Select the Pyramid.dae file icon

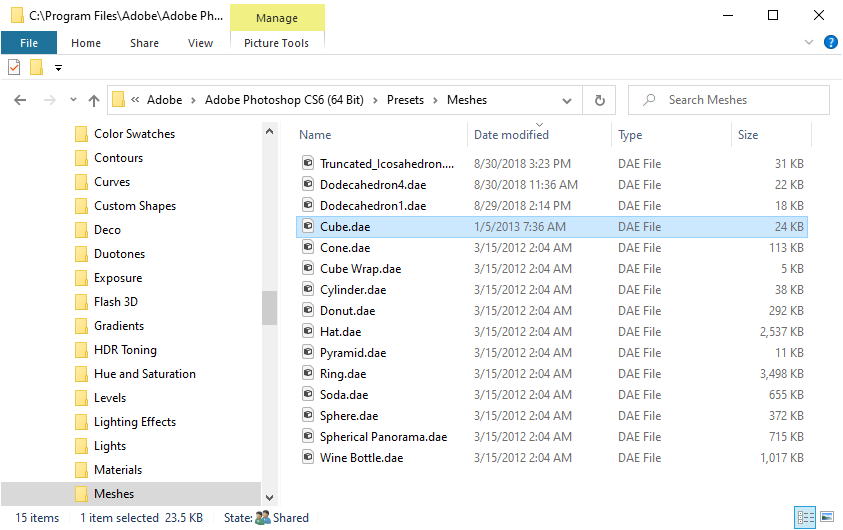pos(308,352)
